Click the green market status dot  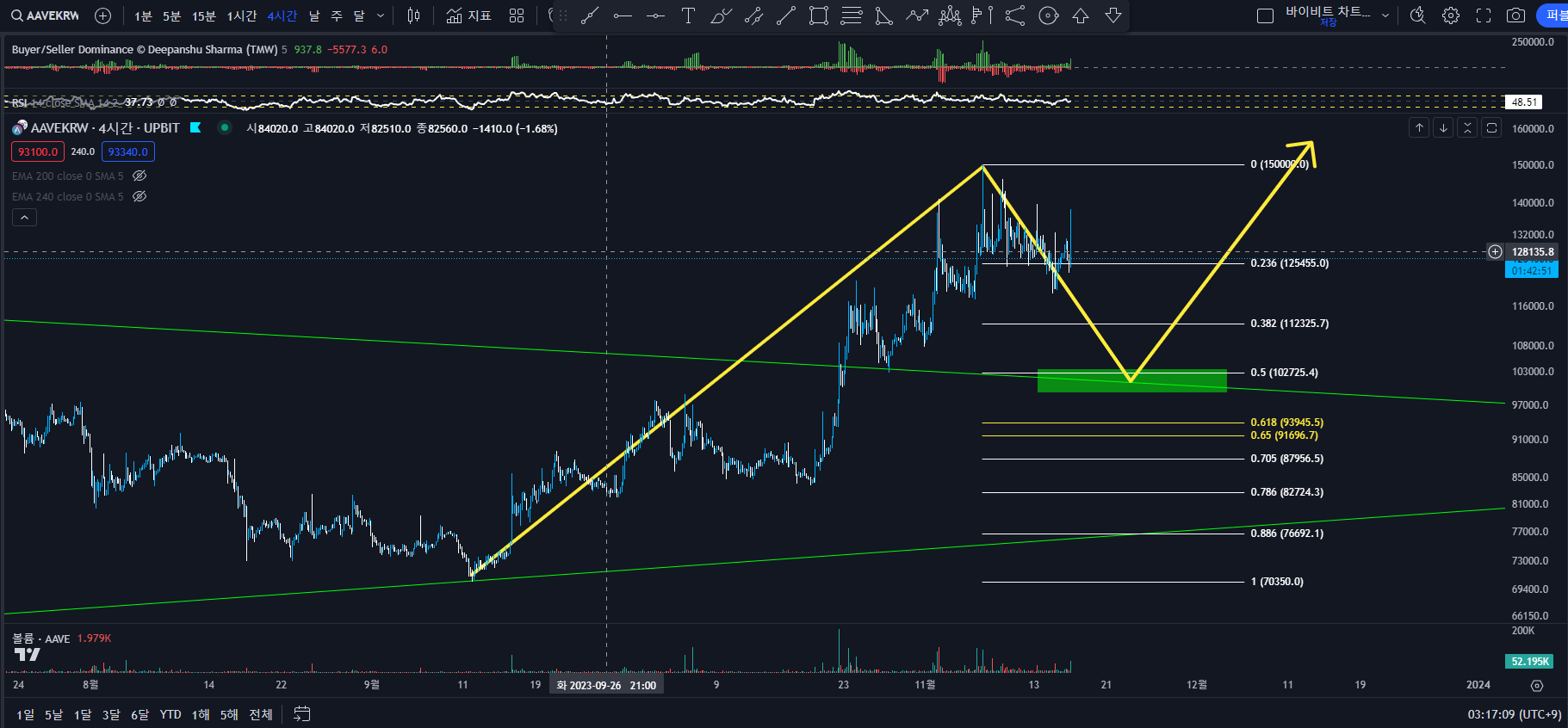coord(225,127)
